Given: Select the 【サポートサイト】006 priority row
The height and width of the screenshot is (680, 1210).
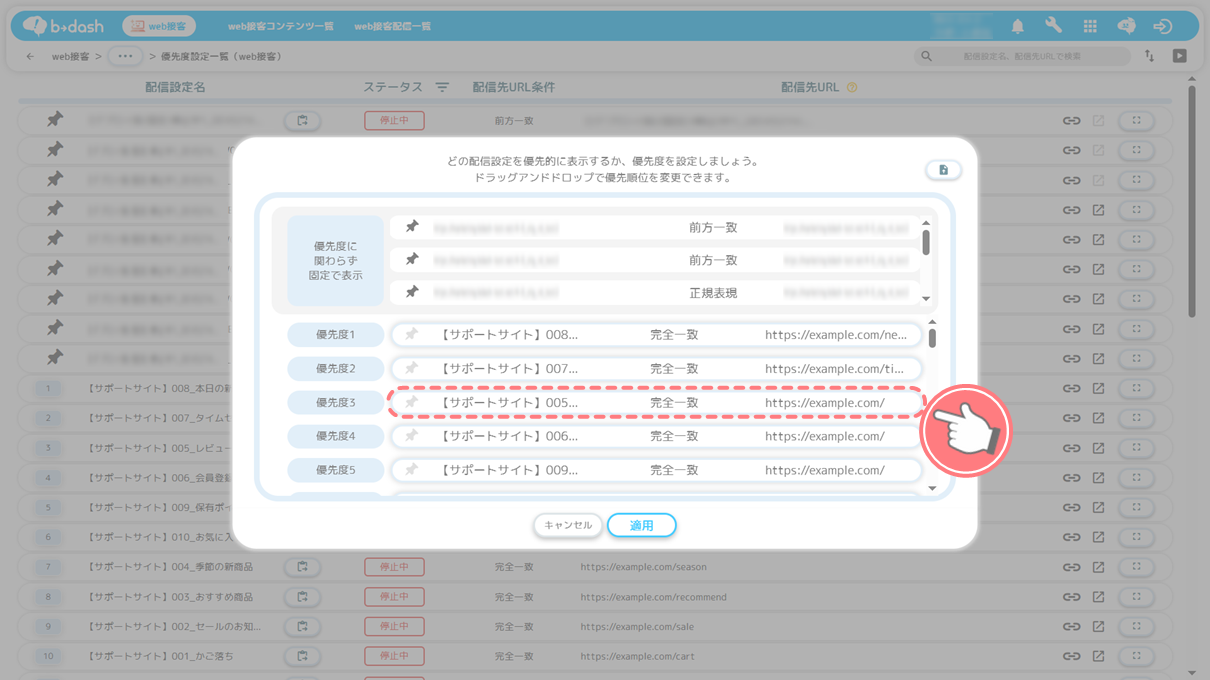Looking at the screenshot, I should coord(656,436).
